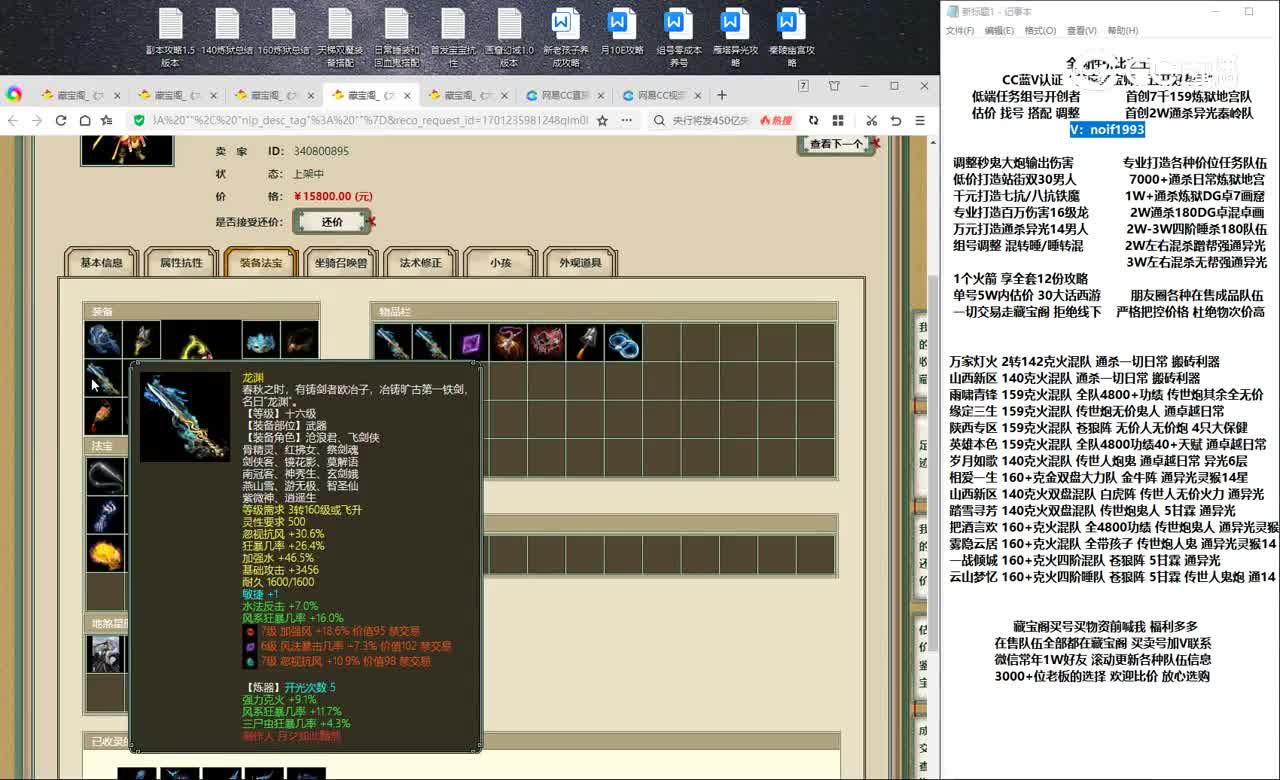Open desktop file 140炼狱总结
Image resolution: width=1280 pixels, height=780 pixels.
point(227,32)
